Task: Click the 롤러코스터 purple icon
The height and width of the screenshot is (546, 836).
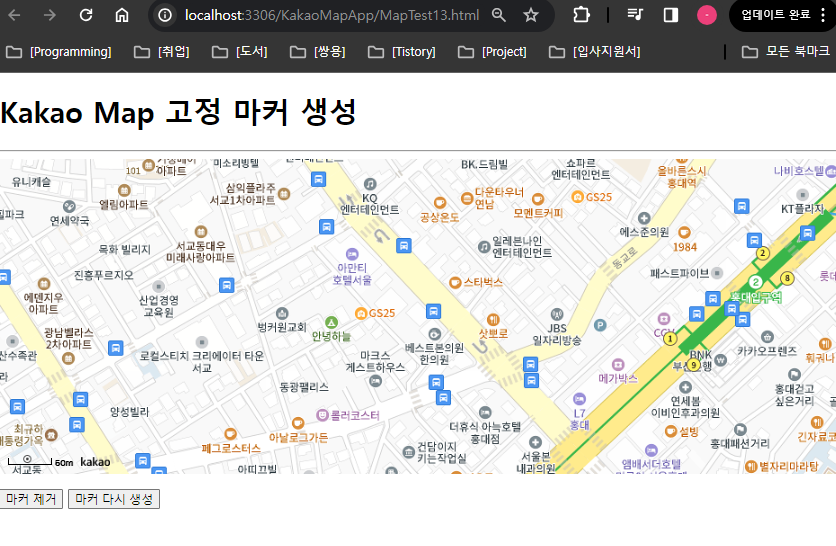Action: (x=322, y=415)
